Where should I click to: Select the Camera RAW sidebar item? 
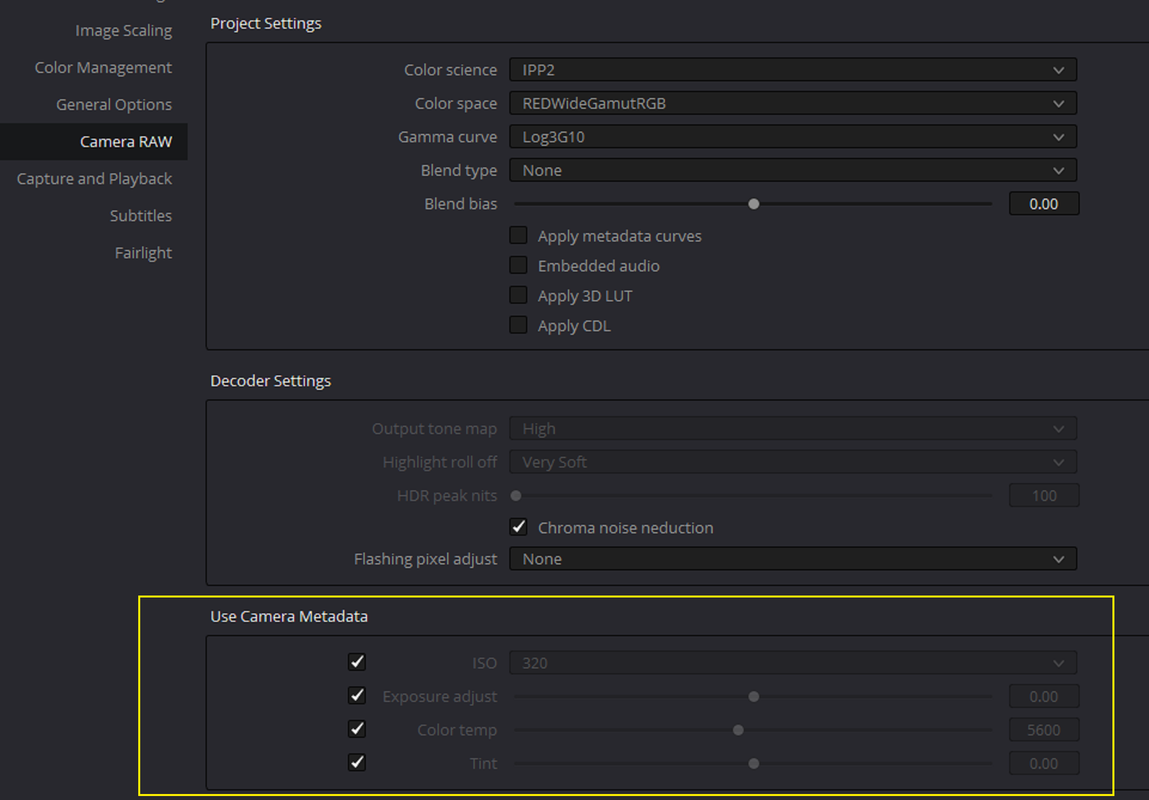point(94,141)
